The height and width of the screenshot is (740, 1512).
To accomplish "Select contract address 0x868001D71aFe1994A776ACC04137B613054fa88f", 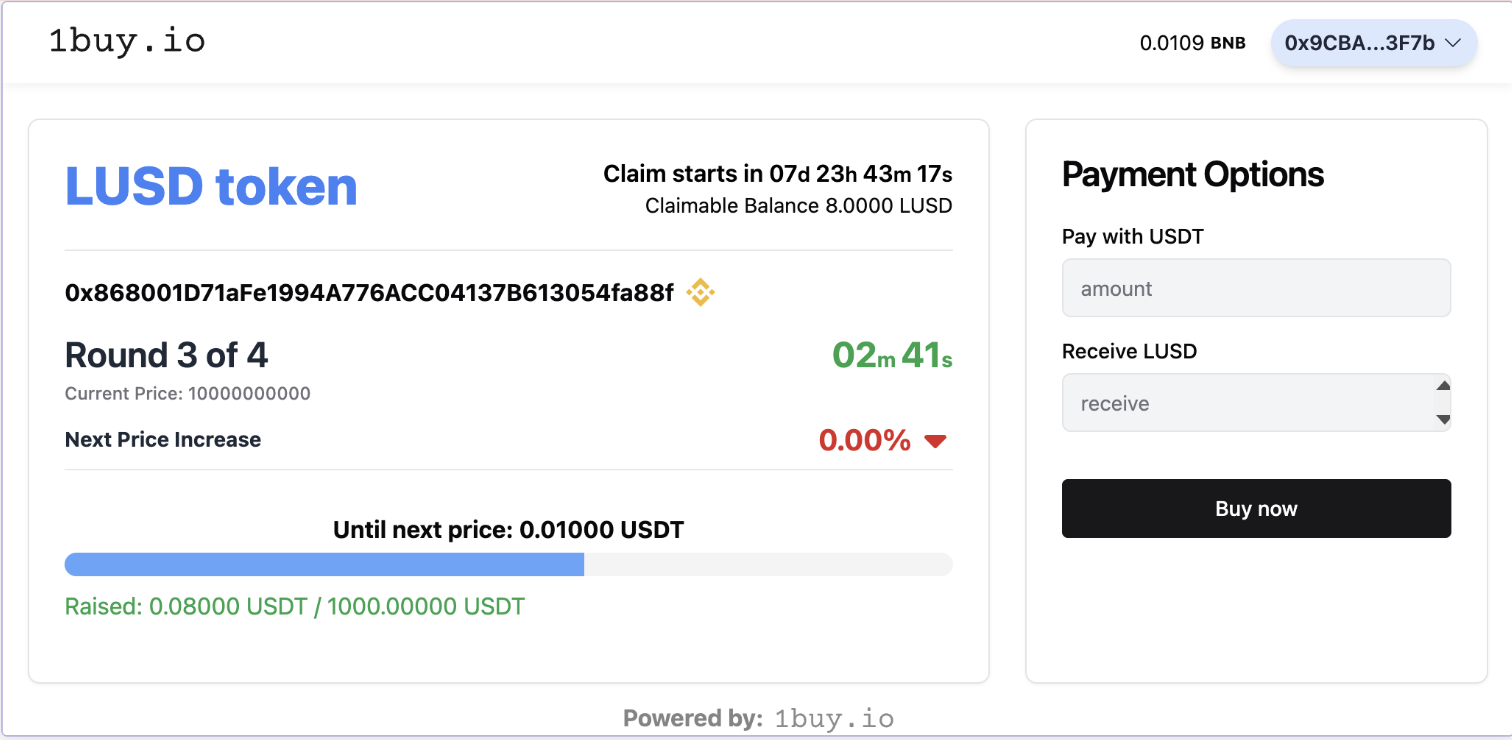I will pyautogui.click(x=369, y=293).
